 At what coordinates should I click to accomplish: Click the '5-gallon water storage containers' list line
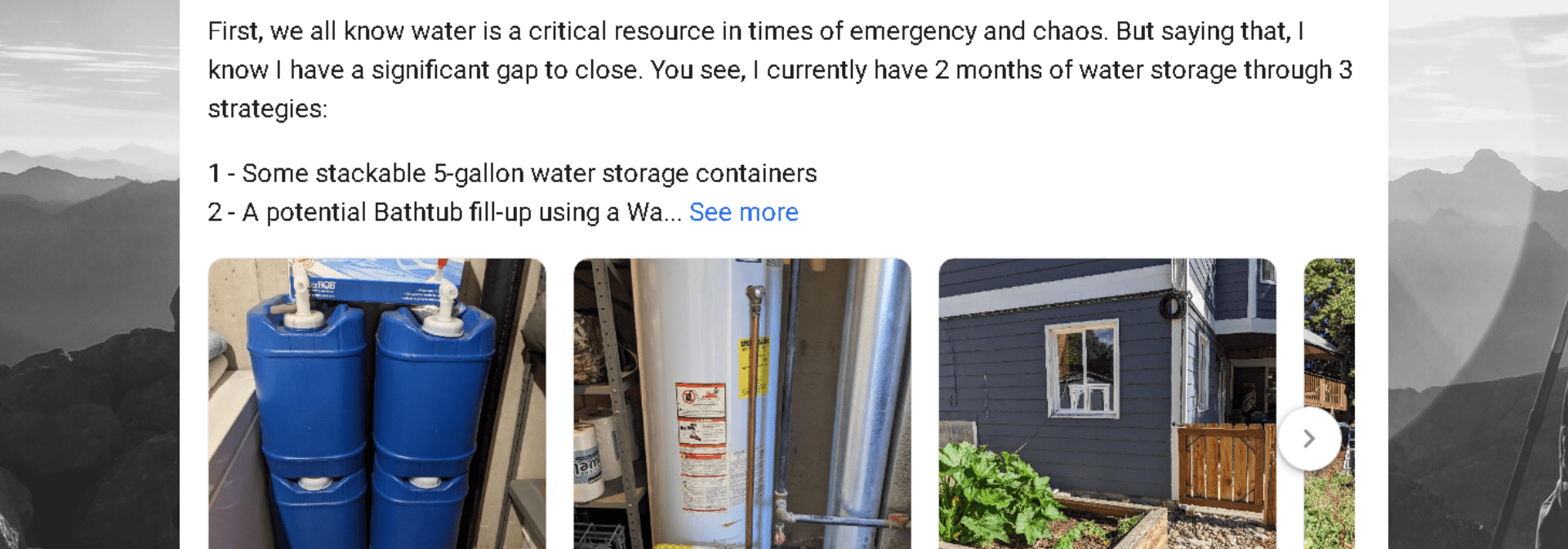(x=512, y=173)
